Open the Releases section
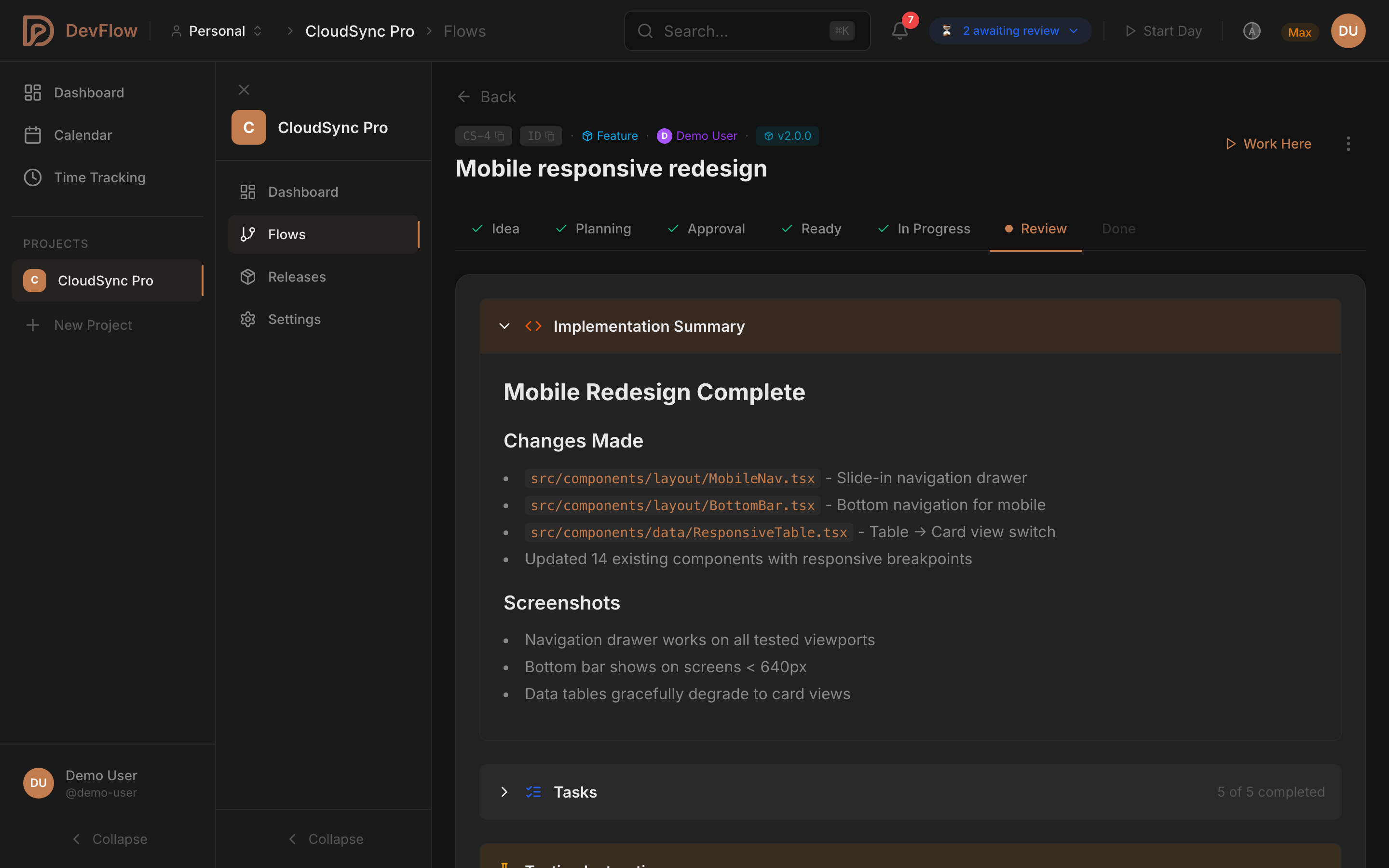Image resolution: width=1389 pixels, height=868 pixels. pyautogui.click(x=297, y=277)
